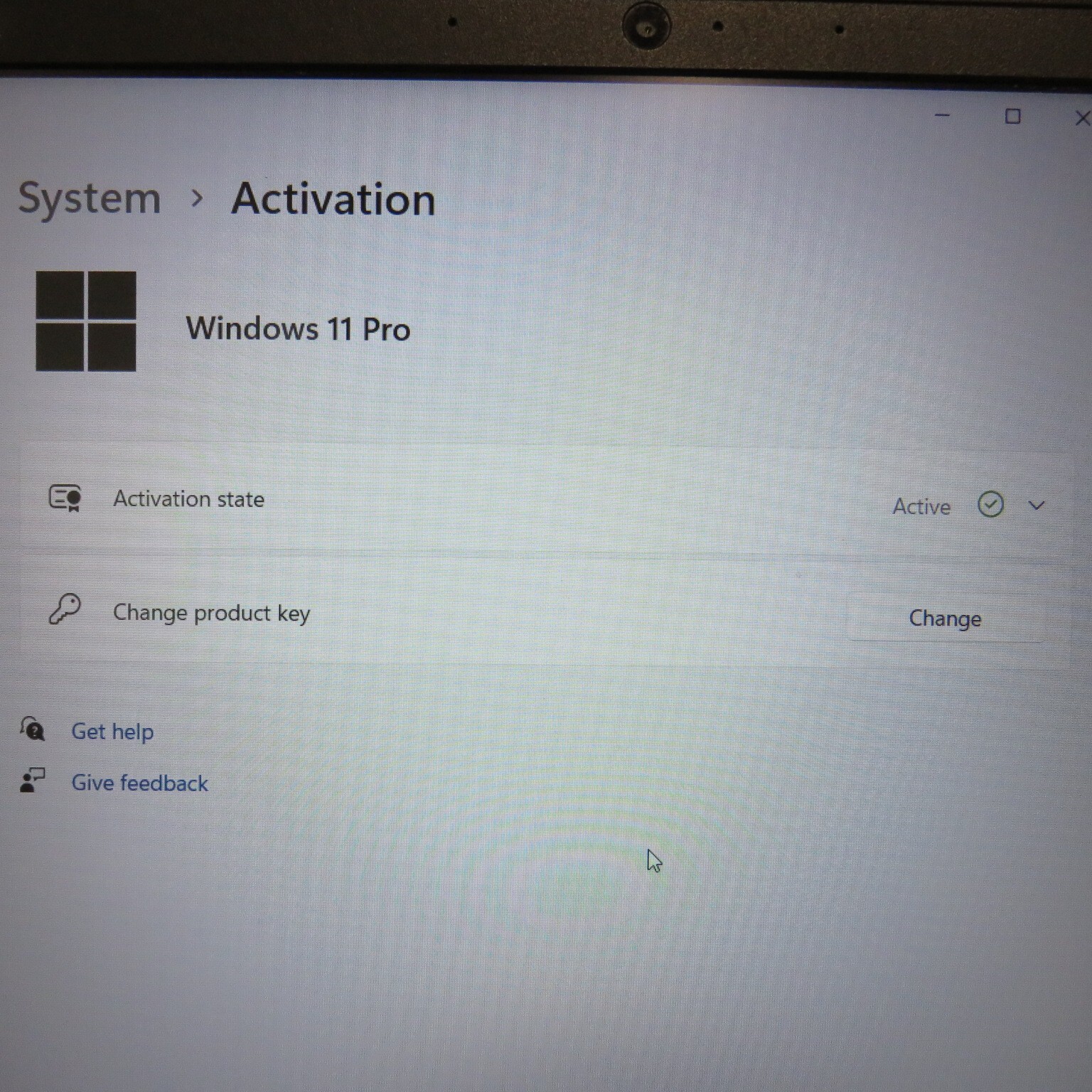Click the "Change product key" label

[x=211, y=614]
